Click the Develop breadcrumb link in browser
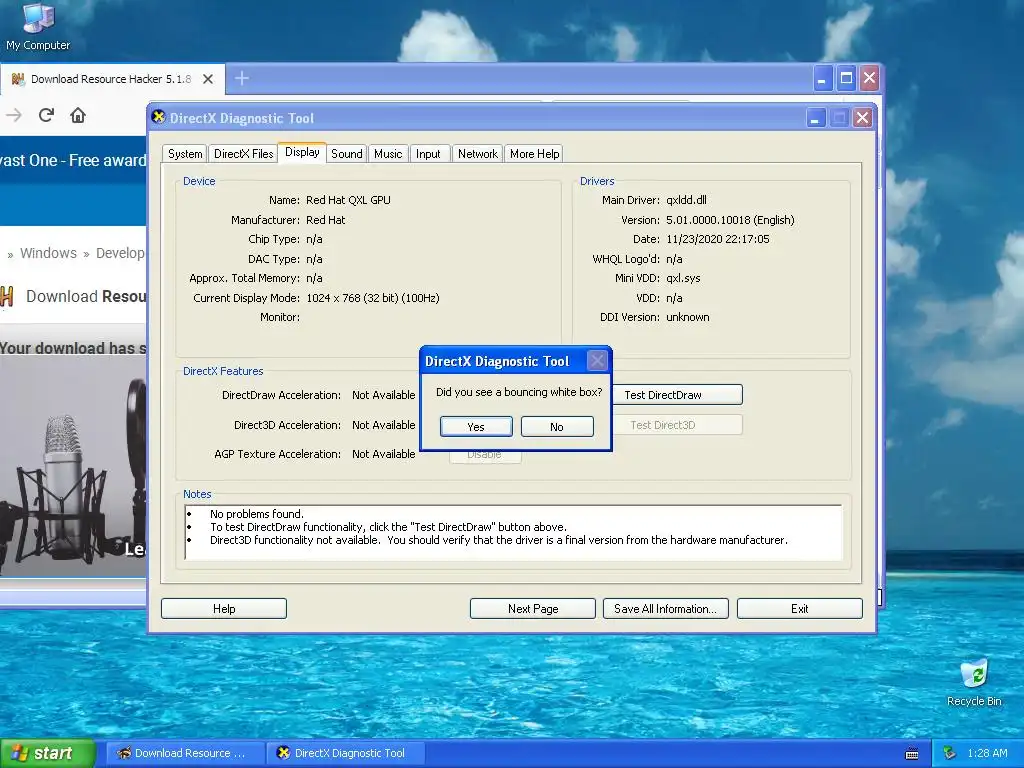The image size is (1024, 768). (x=121, y=253)
